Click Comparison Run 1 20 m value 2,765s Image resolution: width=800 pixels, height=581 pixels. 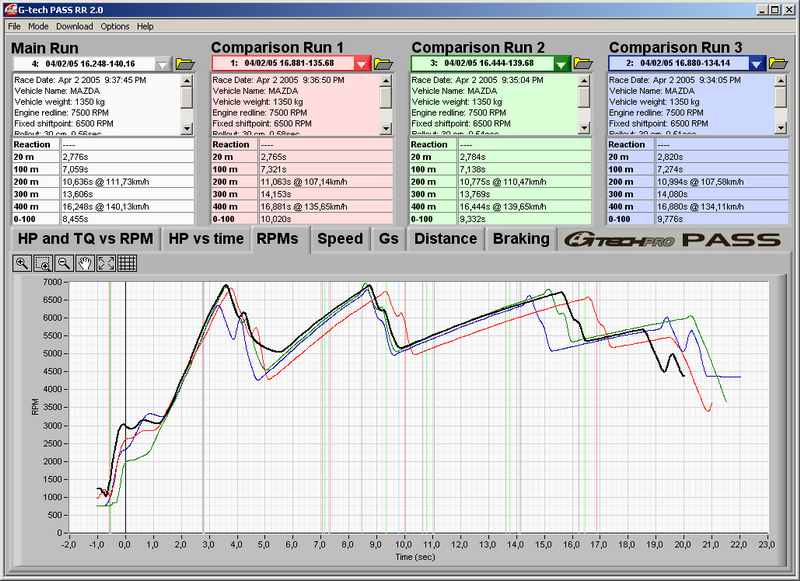point(326,157)
